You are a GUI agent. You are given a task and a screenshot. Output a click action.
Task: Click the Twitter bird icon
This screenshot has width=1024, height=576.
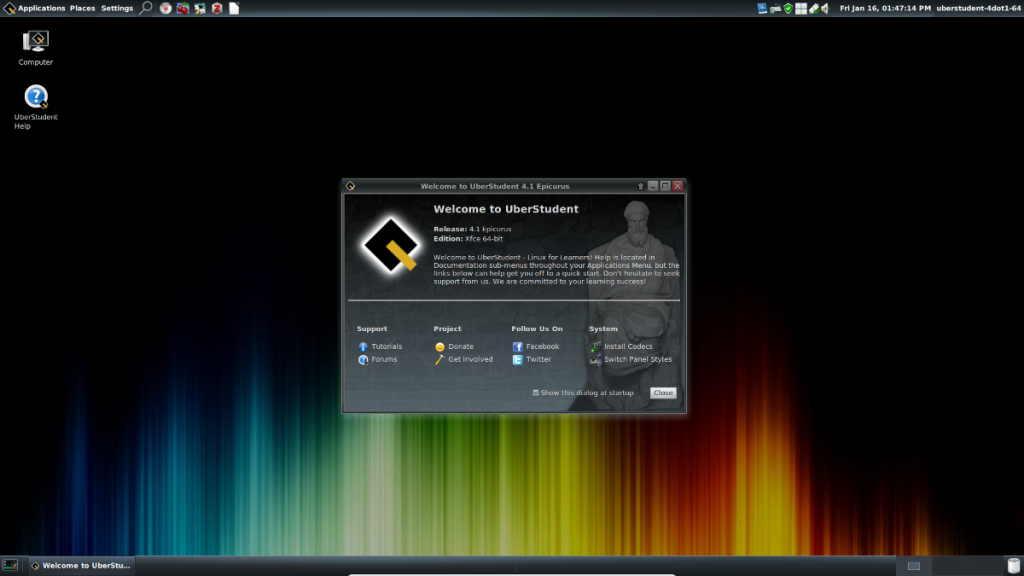(518, 360)
